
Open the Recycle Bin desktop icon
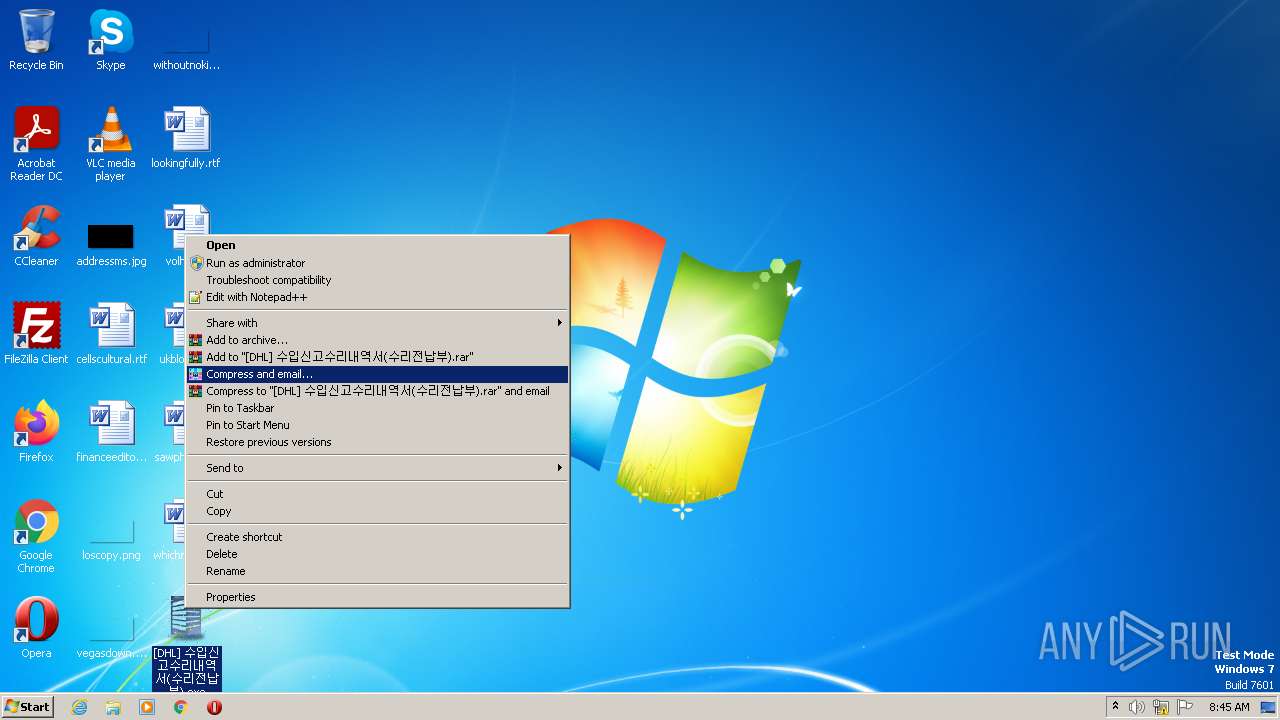pyautogui.click(x=36, y=40)
